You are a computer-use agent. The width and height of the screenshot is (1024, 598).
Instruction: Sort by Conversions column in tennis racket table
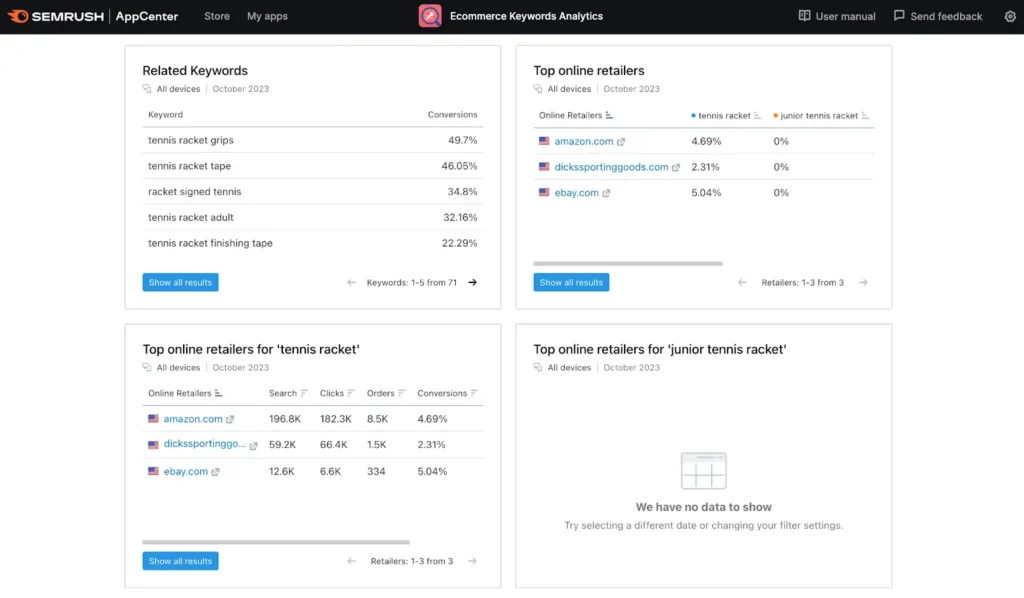pyautogui.click(x=474, y=394)
